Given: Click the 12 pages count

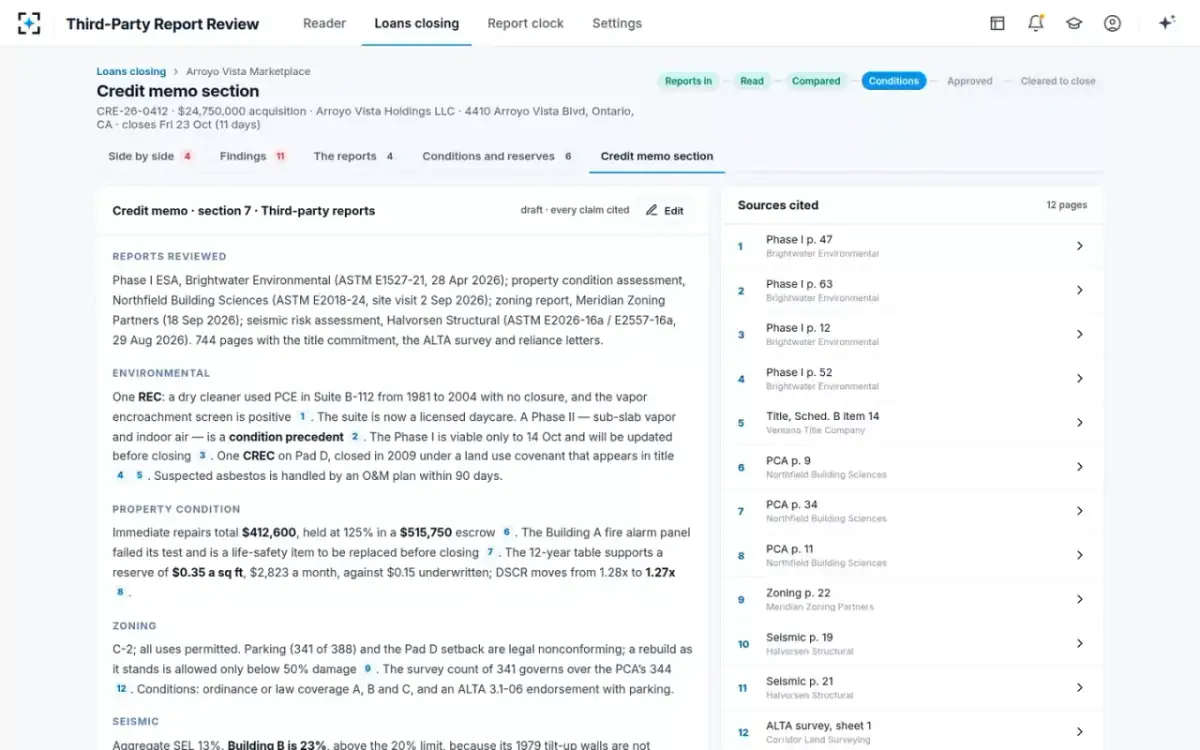Looking at the screenshot, I should pos(1067,205).
